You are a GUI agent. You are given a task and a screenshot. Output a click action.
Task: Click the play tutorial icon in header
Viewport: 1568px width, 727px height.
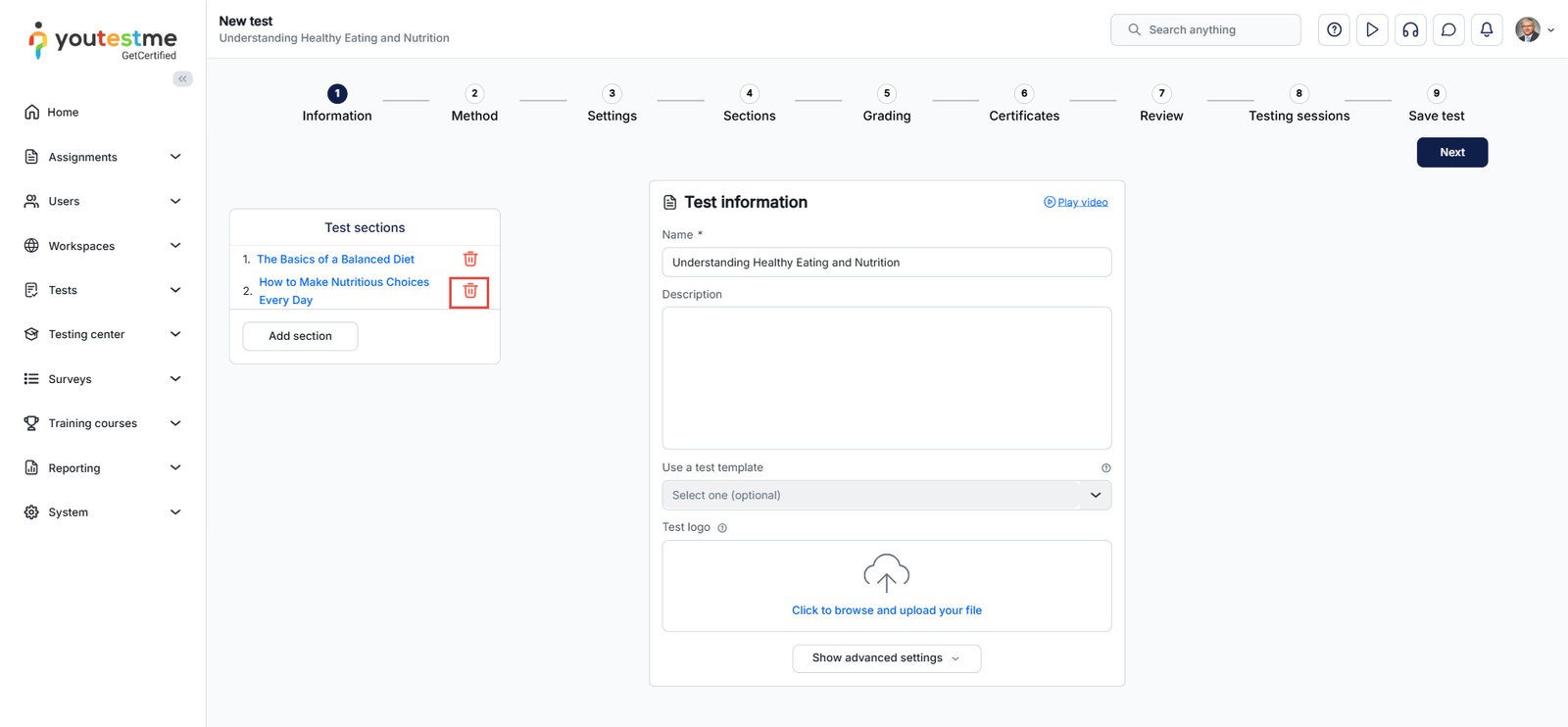pos(1372,30)
